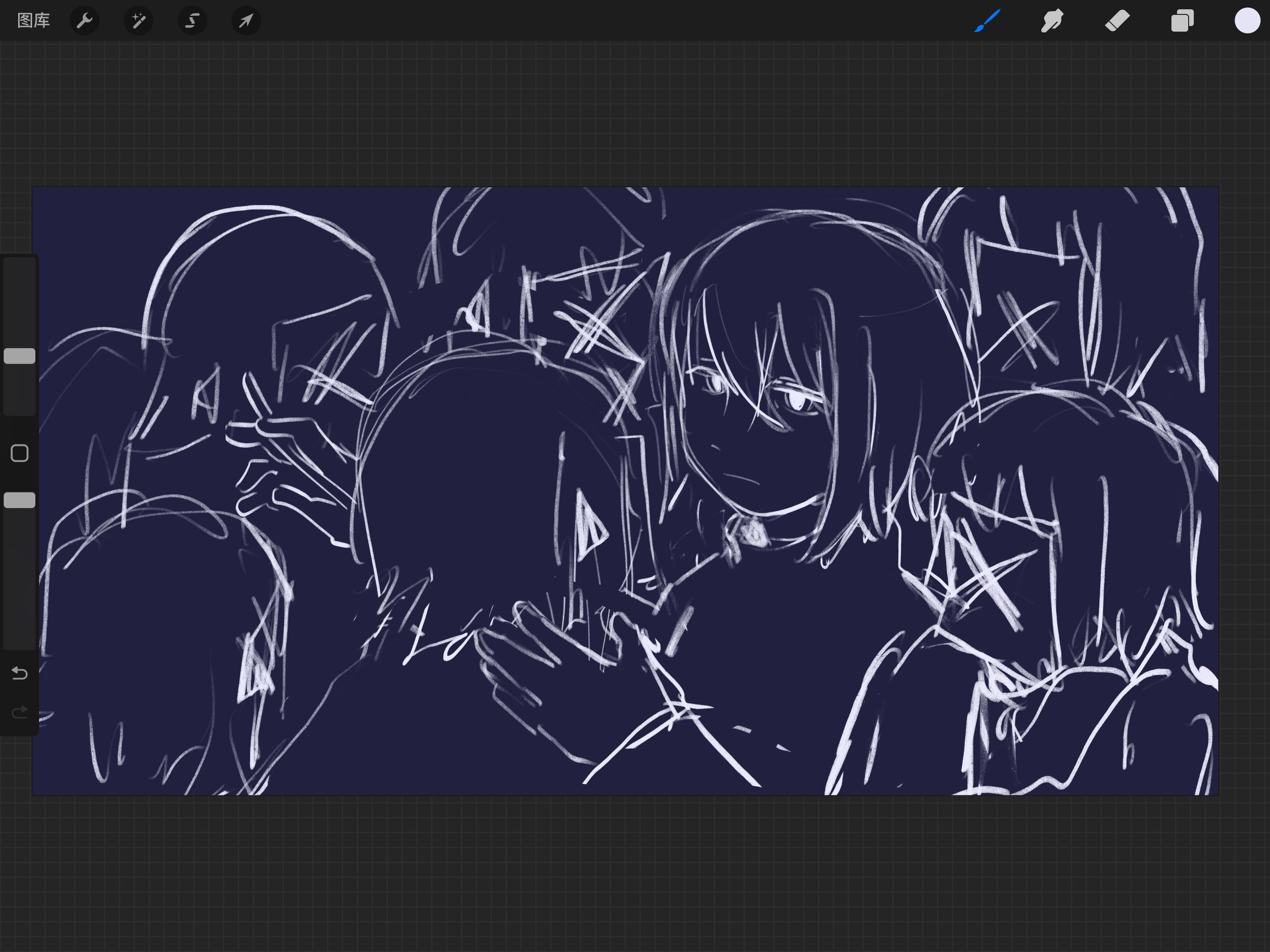Select the Eraser tool
Viewport: 1270px width, 952px height.
(x=1117, y=20)
